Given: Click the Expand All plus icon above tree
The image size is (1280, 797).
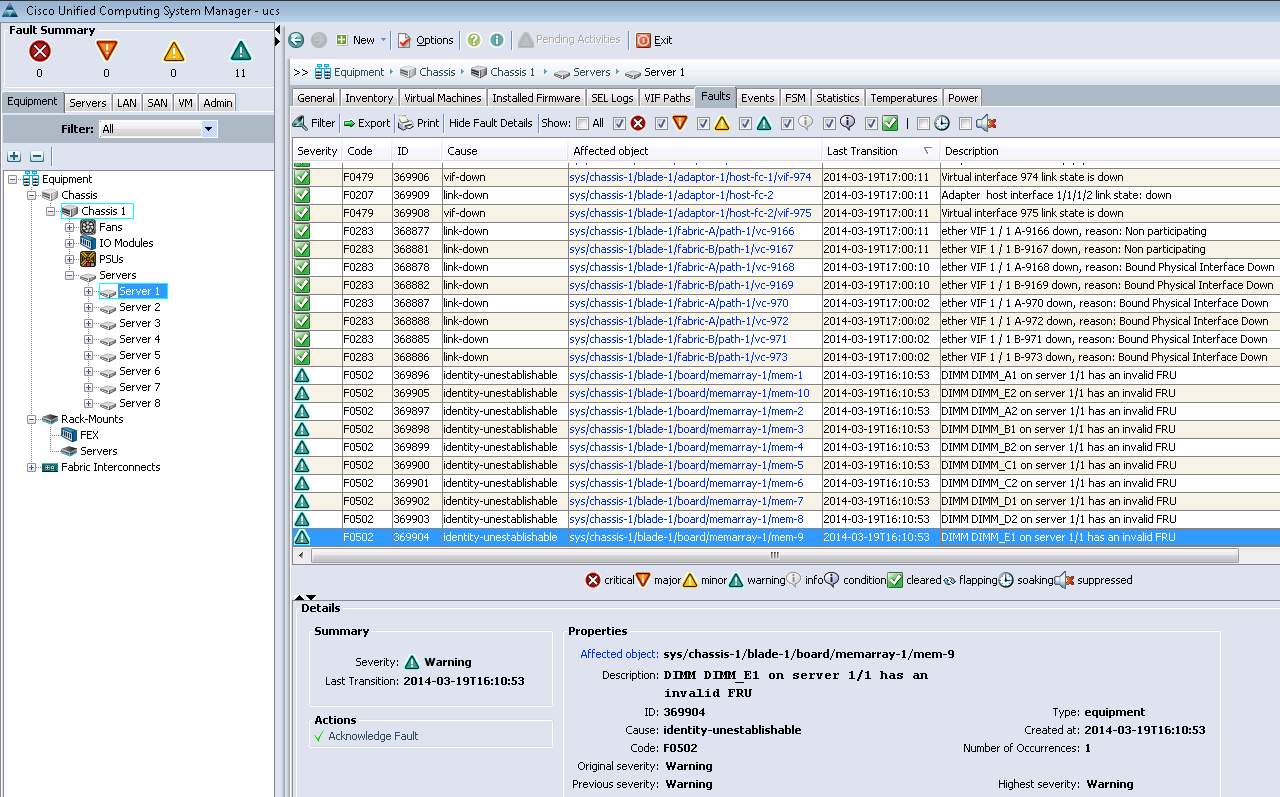Looking at the screenshot, I should tap(14, 156).
